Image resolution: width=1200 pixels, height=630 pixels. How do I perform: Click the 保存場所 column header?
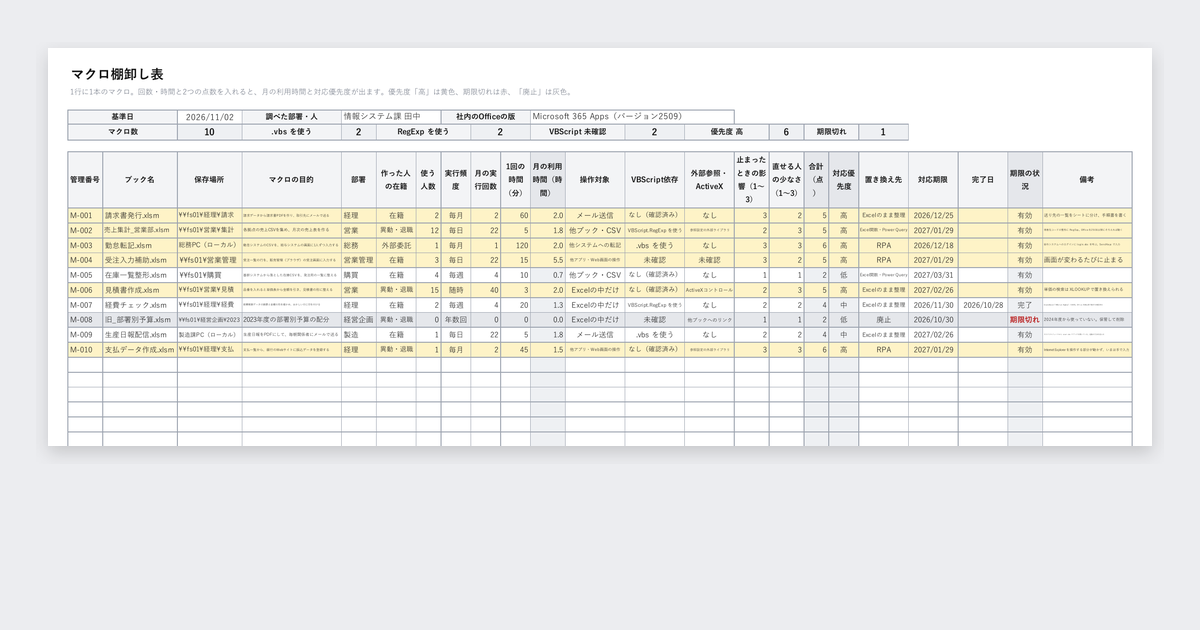pos(210,180)
